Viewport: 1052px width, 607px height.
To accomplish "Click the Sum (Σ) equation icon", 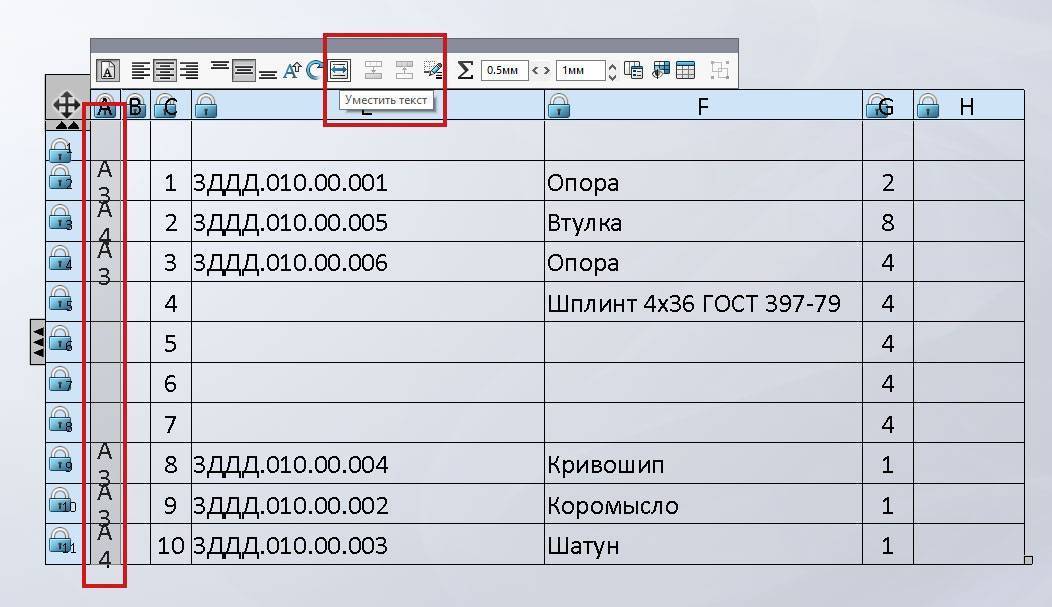I will (465, 70).
